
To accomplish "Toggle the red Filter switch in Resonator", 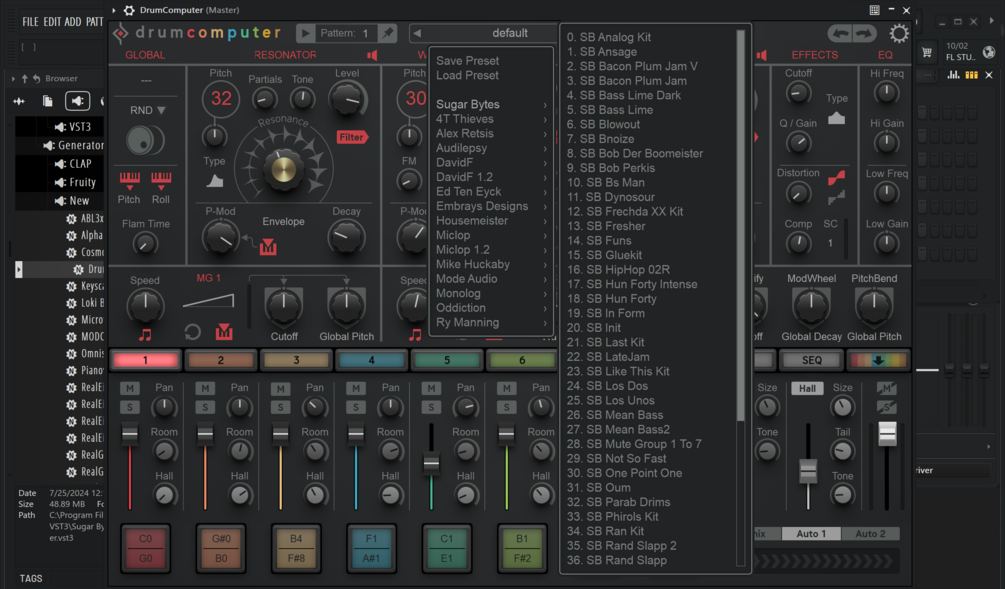I will (352, 137).
